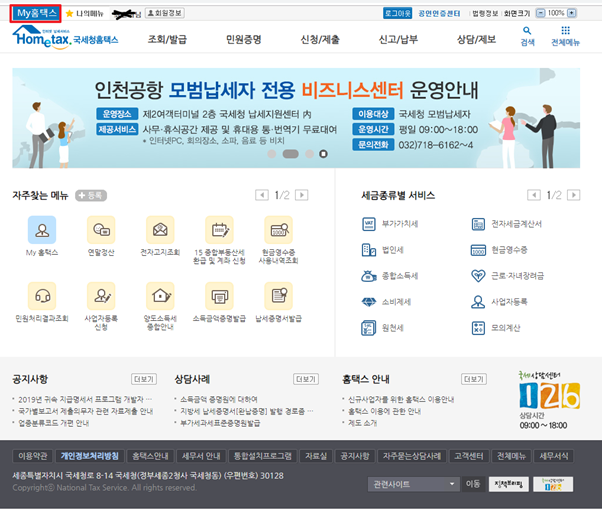Open notice 업종분류코드 개편 안내
The image size is (602, 517).
coord(54,423)
